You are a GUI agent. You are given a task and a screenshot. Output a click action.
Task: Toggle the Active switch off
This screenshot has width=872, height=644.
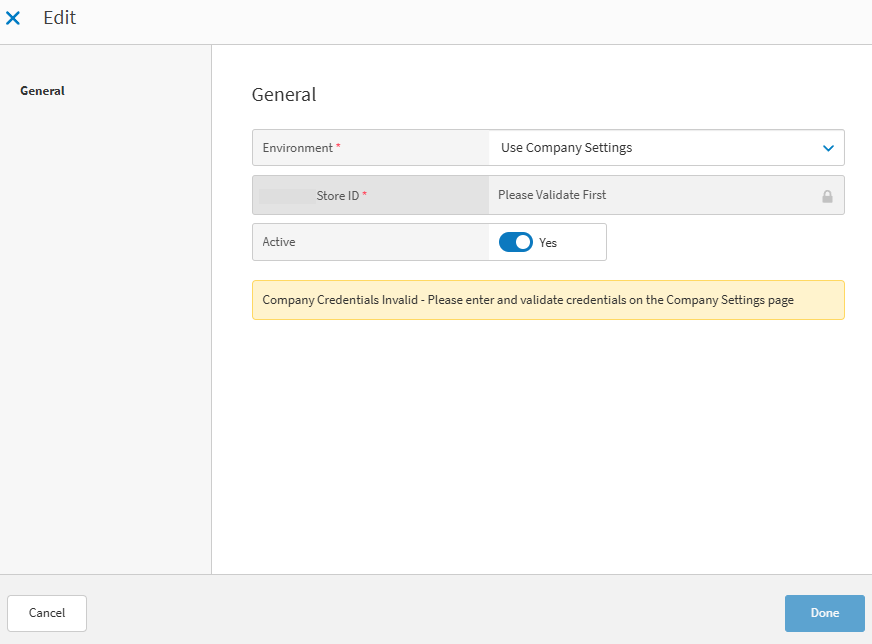[515, 242]
